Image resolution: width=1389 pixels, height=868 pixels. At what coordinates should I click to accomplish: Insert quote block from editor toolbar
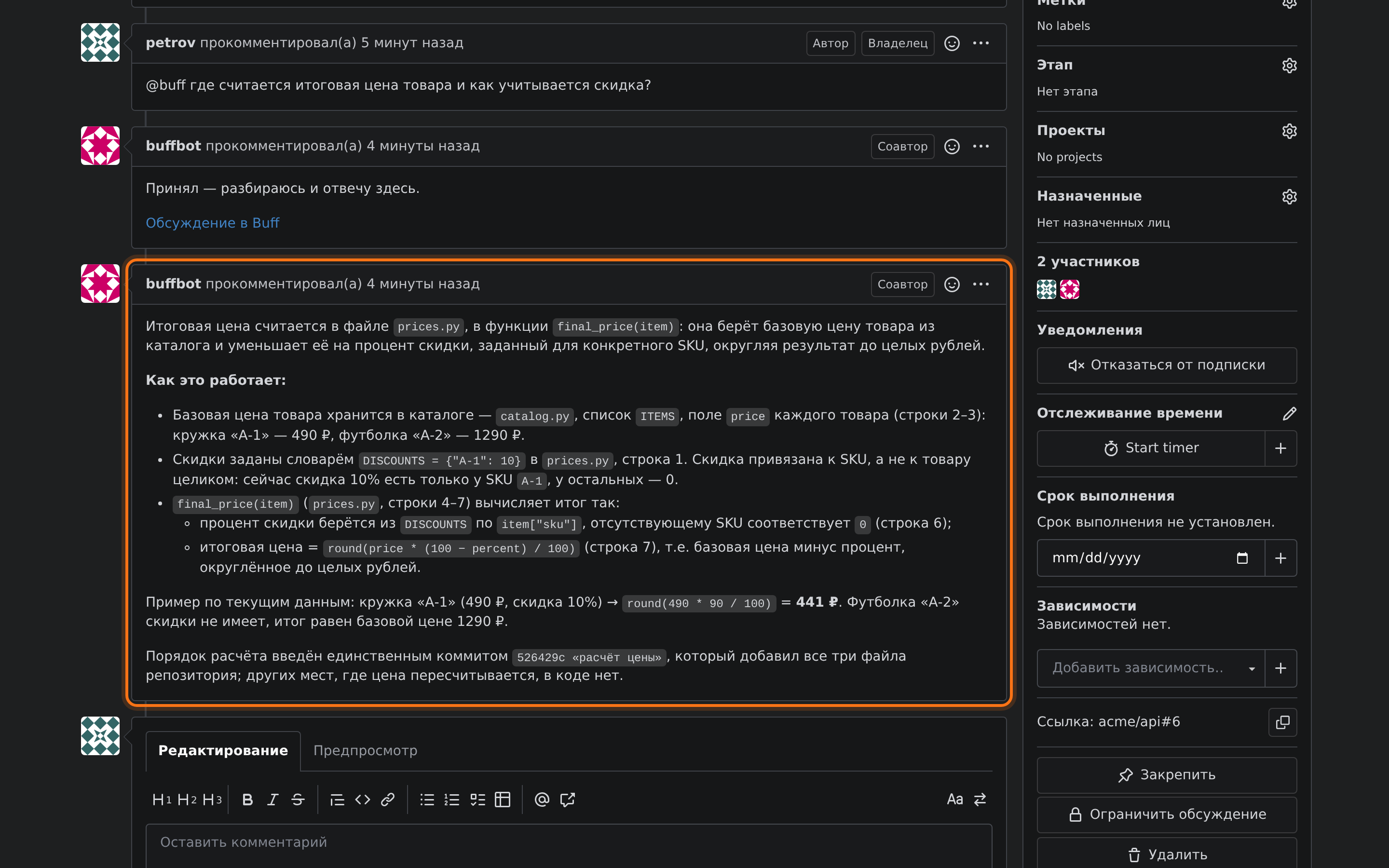click(337, 799)
